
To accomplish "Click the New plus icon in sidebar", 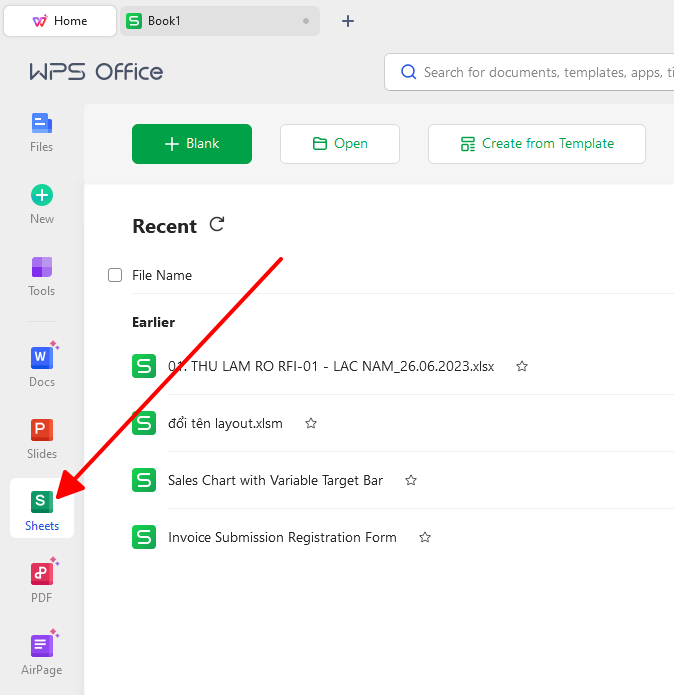I will coord(42,195).
